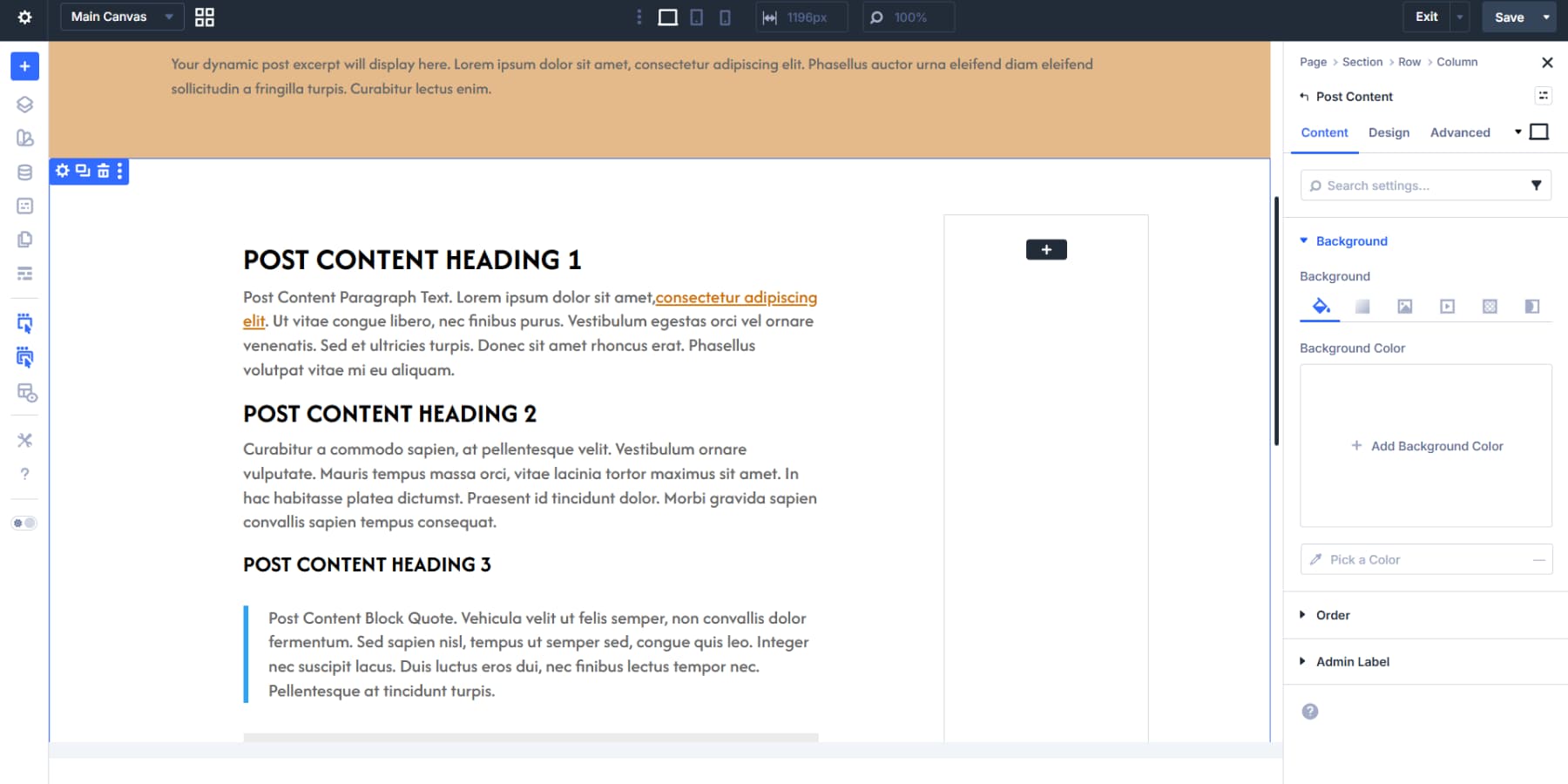Open the Main Canvas dropdown
The height and width of the screenshot is (784, 1568).
pos(121,17)
